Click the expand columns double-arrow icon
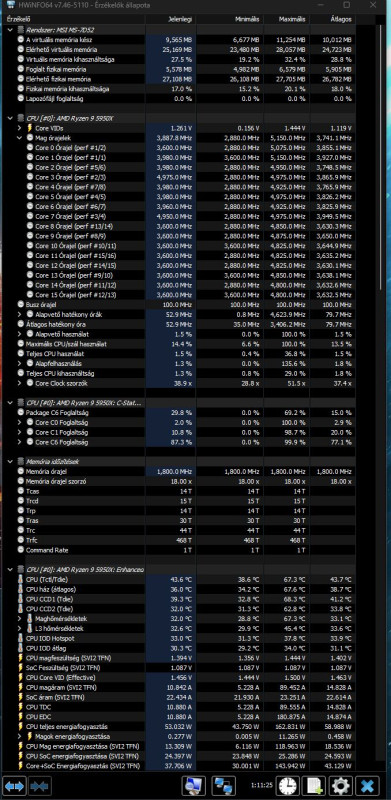Screen dimensions: 391x800 tap(14, 786)
